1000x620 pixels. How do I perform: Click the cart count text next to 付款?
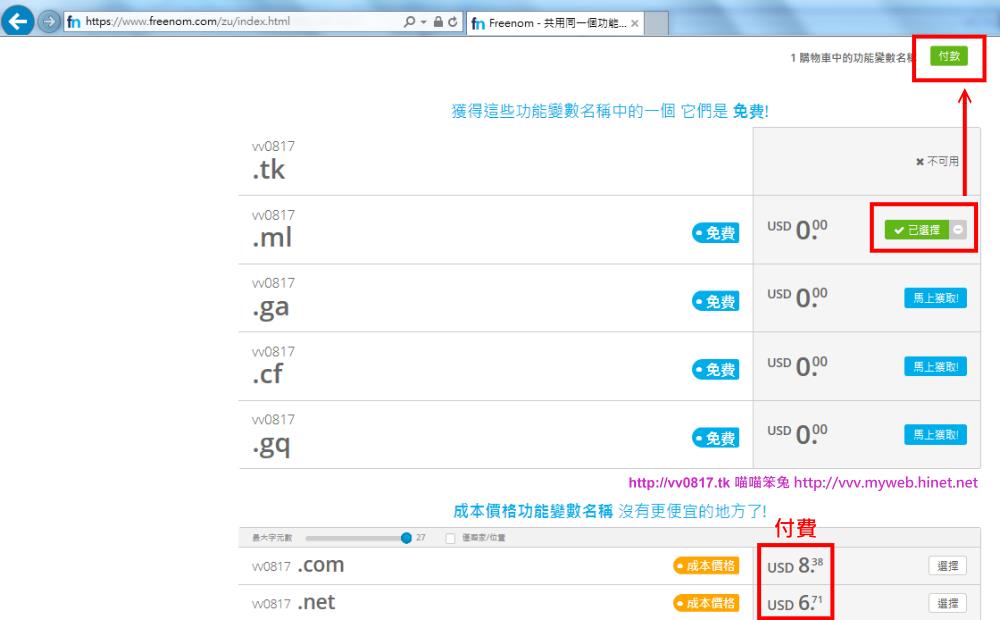pyautogui.click(x=853, y=57)
